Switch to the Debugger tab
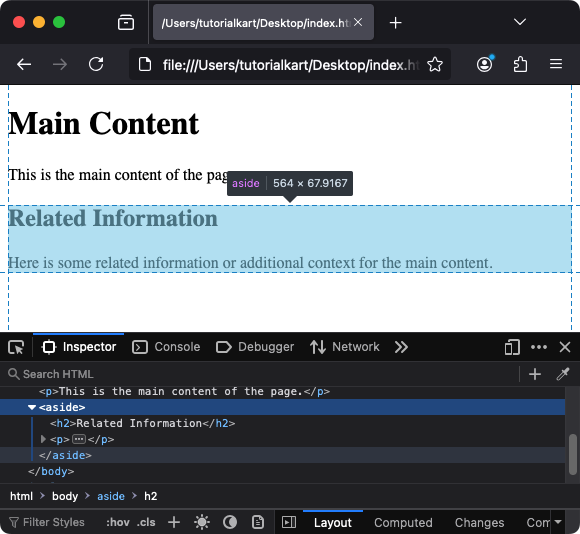 [x=255, y=347]
